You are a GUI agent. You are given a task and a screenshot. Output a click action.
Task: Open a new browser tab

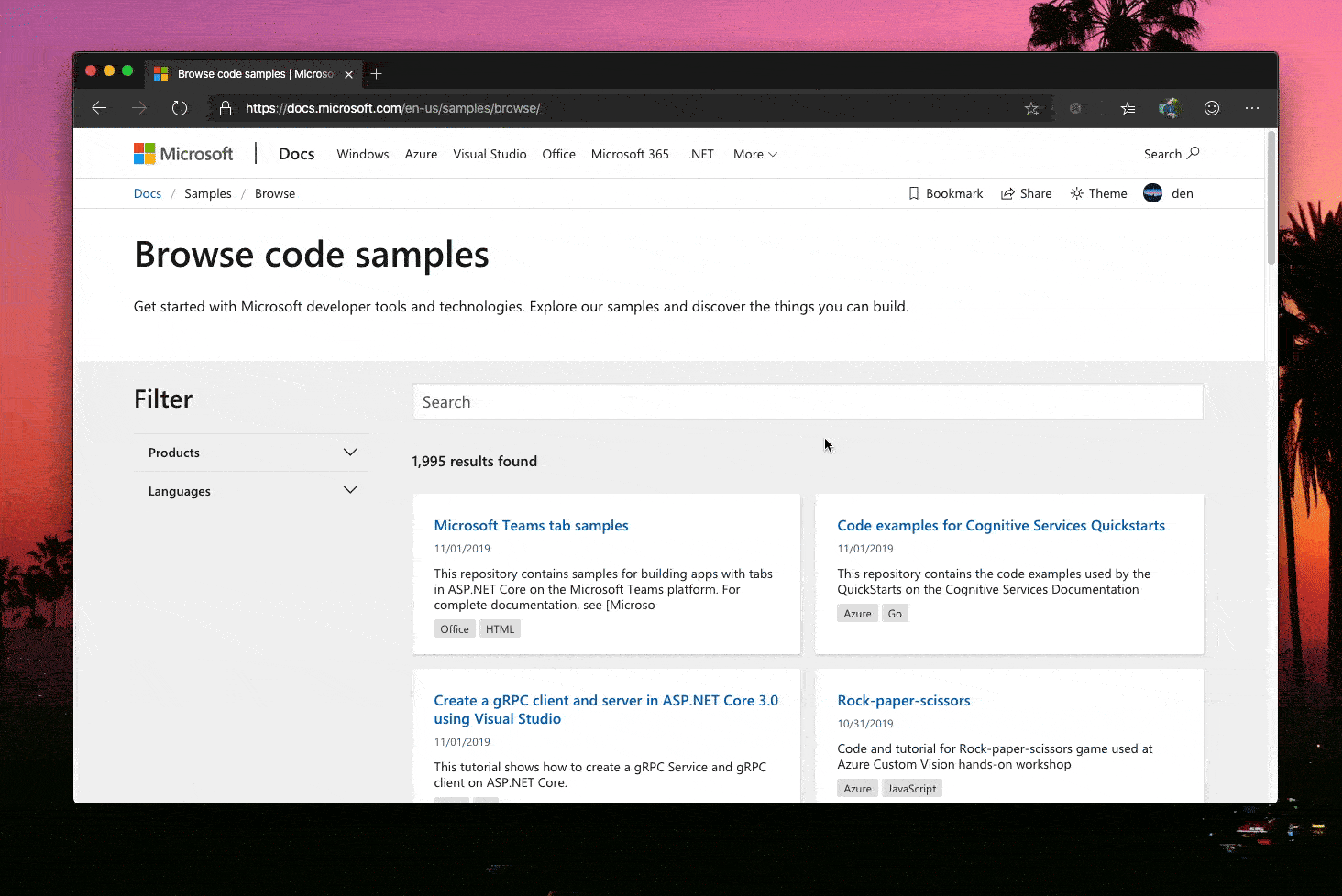coord(376,74)
